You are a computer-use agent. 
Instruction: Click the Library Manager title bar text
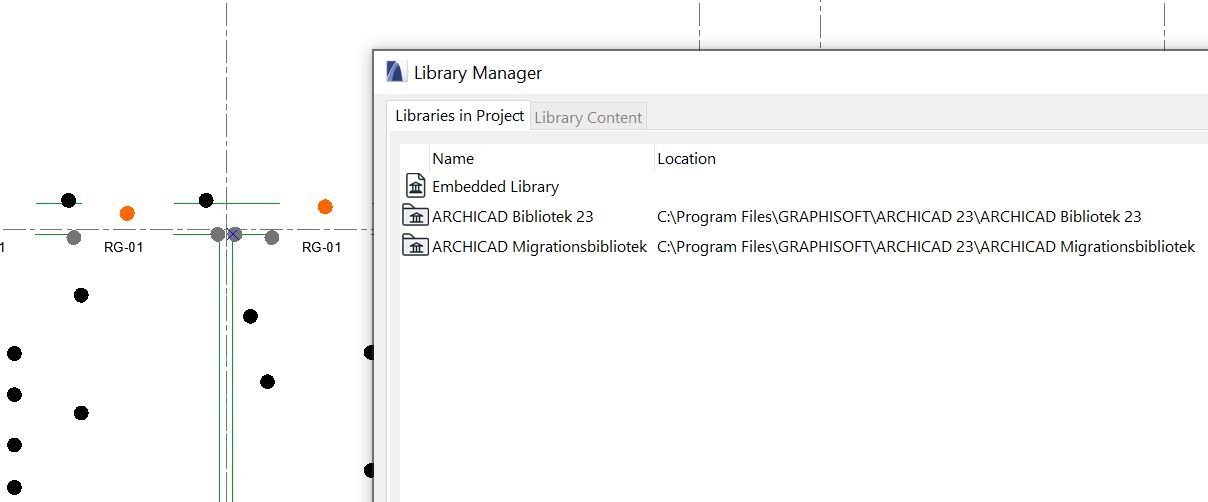click(x=478, y=73)
